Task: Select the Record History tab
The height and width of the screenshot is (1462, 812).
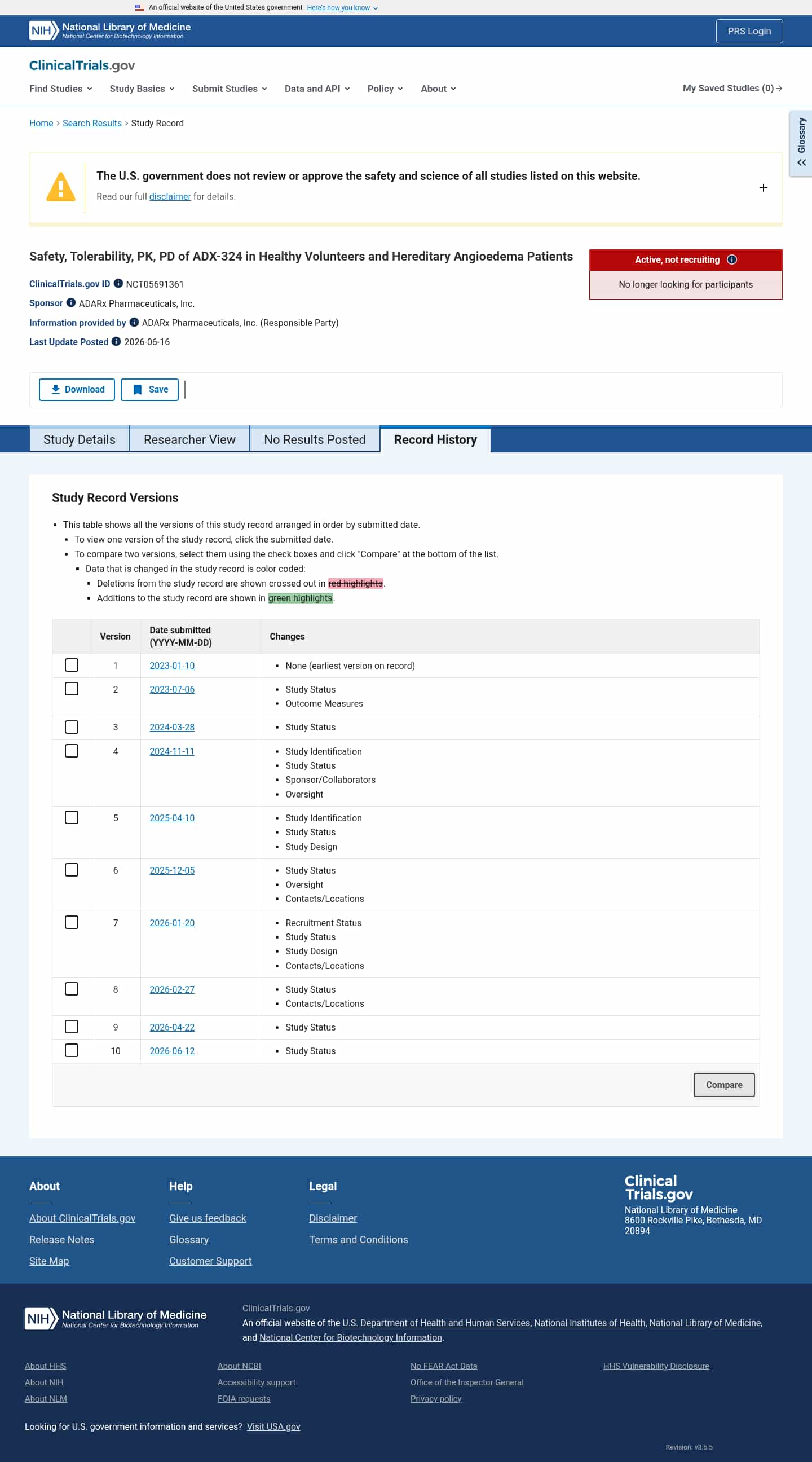Action: tap(435, 439)
